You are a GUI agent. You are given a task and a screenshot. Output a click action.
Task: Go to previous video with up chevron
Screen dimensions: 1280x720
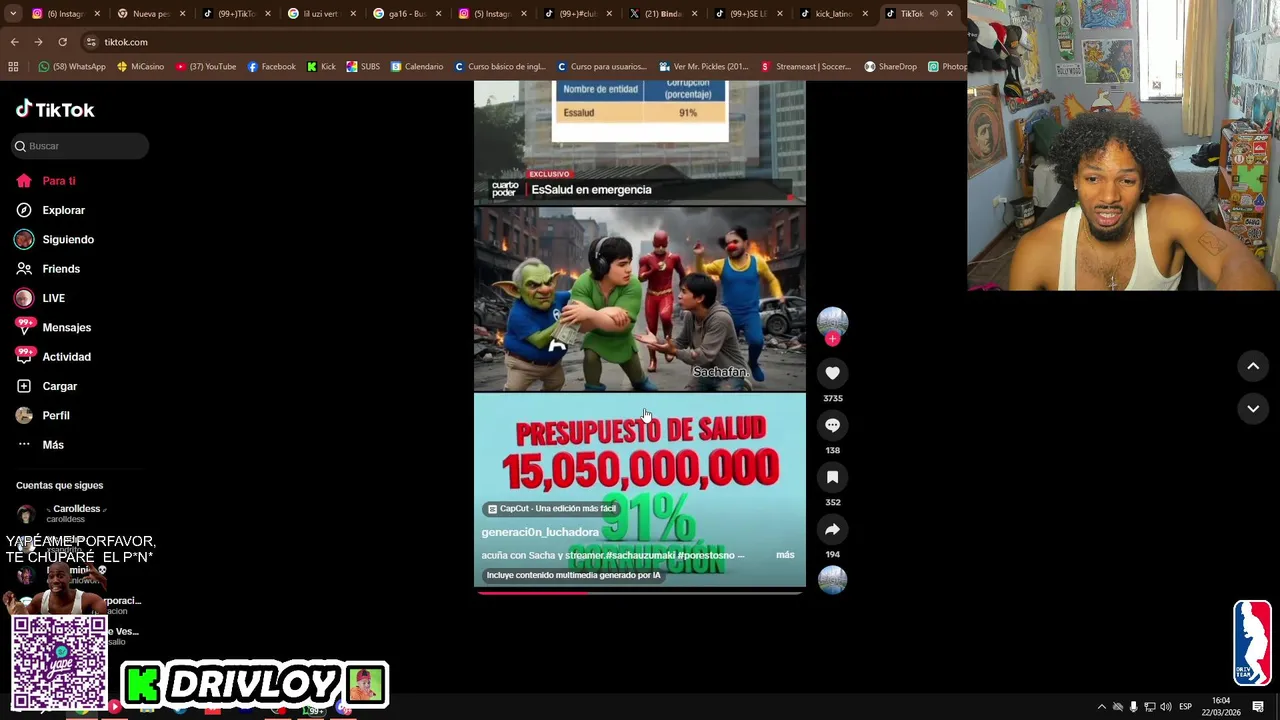pos(1253,366)
